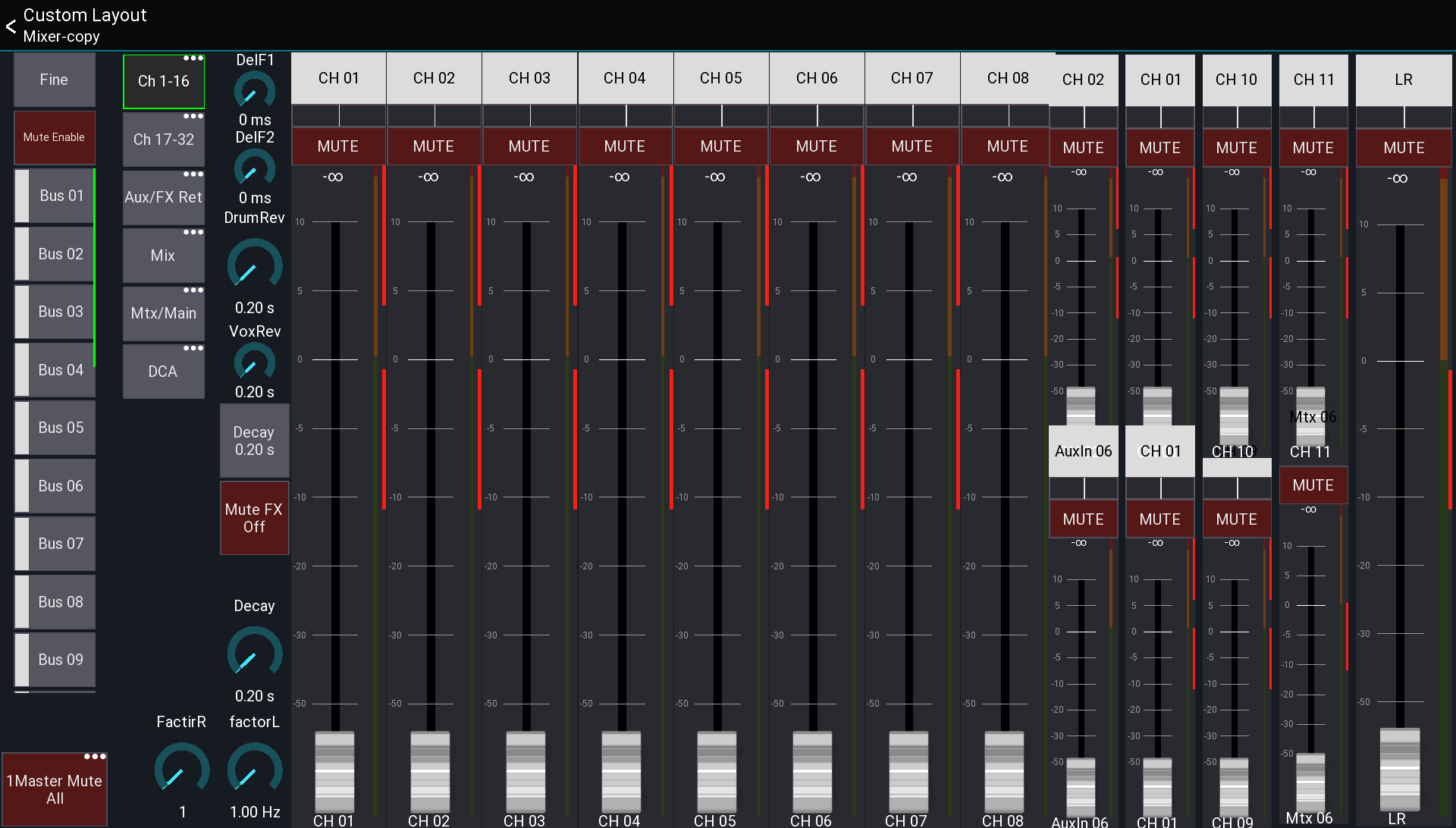This screenshot has height=828, width=1456.
Task: Click the Decay 0.20 s button
Action: (x=255, y=441)
